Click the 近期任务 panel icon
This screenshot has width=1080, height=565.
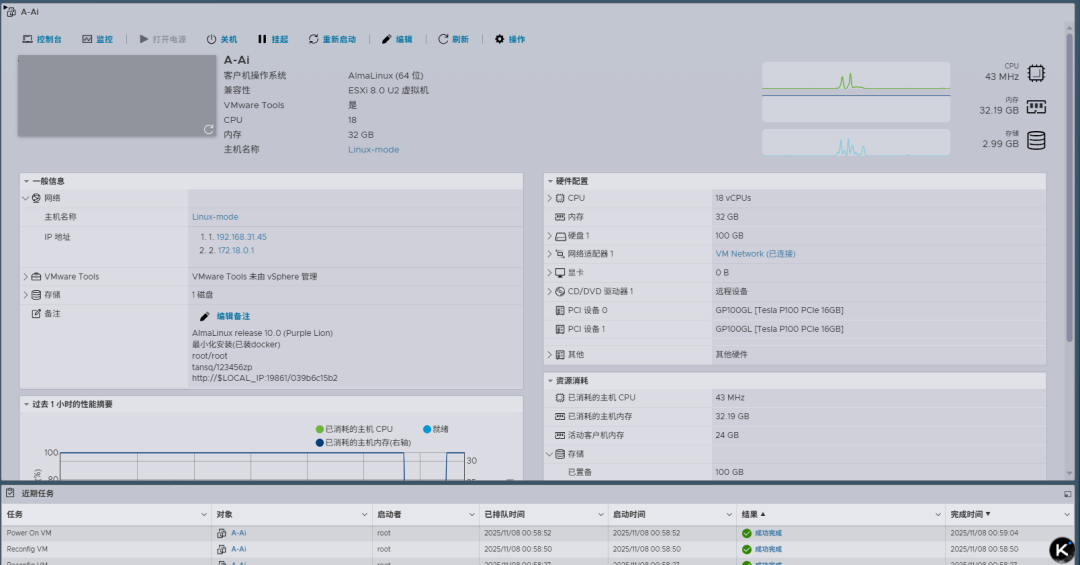pos(10,493)
